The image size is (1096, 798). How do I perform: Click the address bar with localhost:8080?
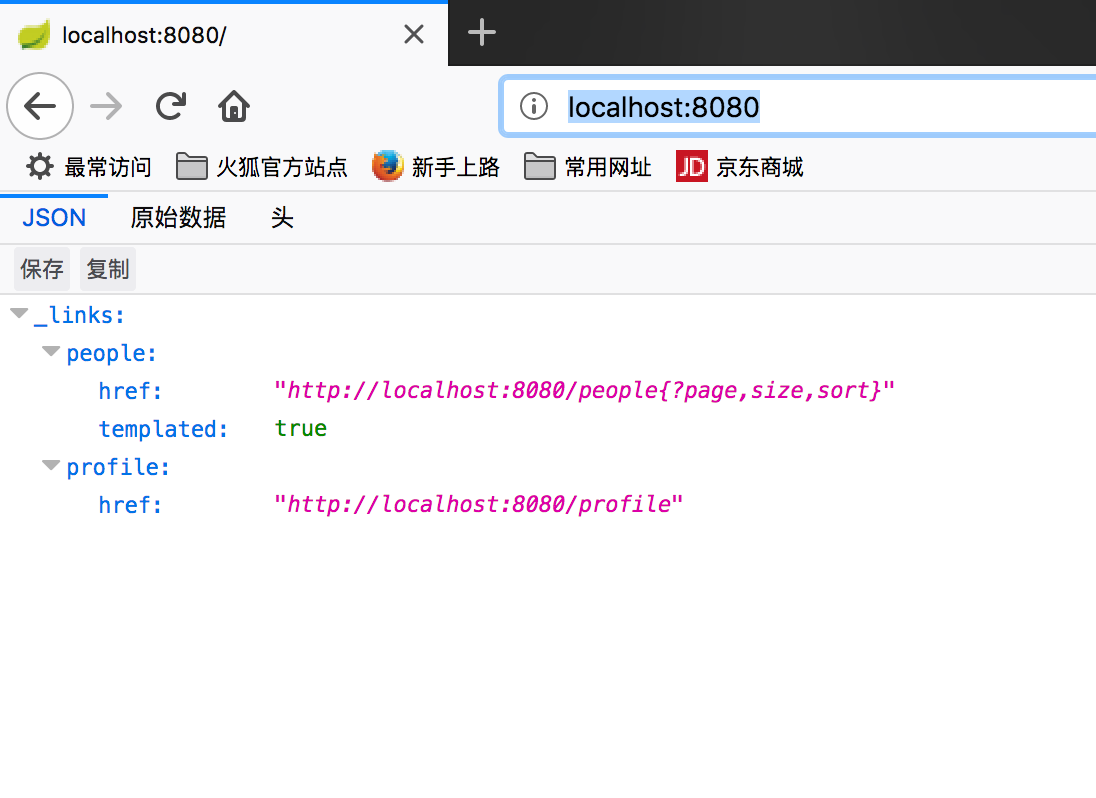(x=799, y=107)
